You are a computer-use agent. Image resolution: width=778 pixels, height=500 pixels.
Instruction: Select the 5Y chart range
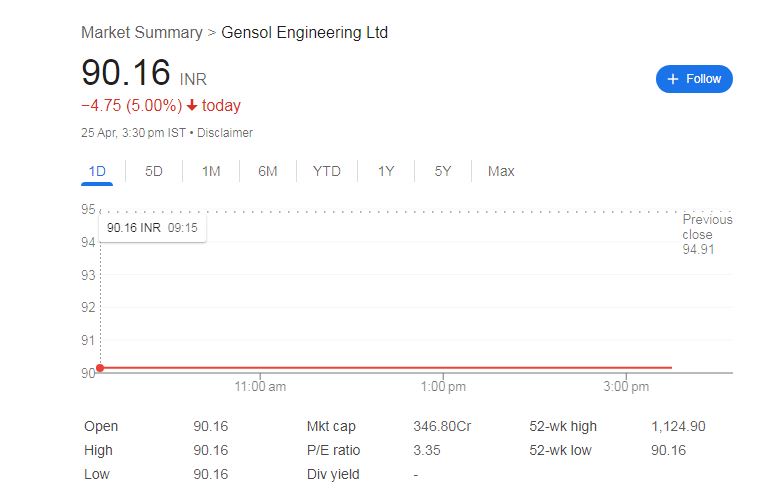point(443,171)
